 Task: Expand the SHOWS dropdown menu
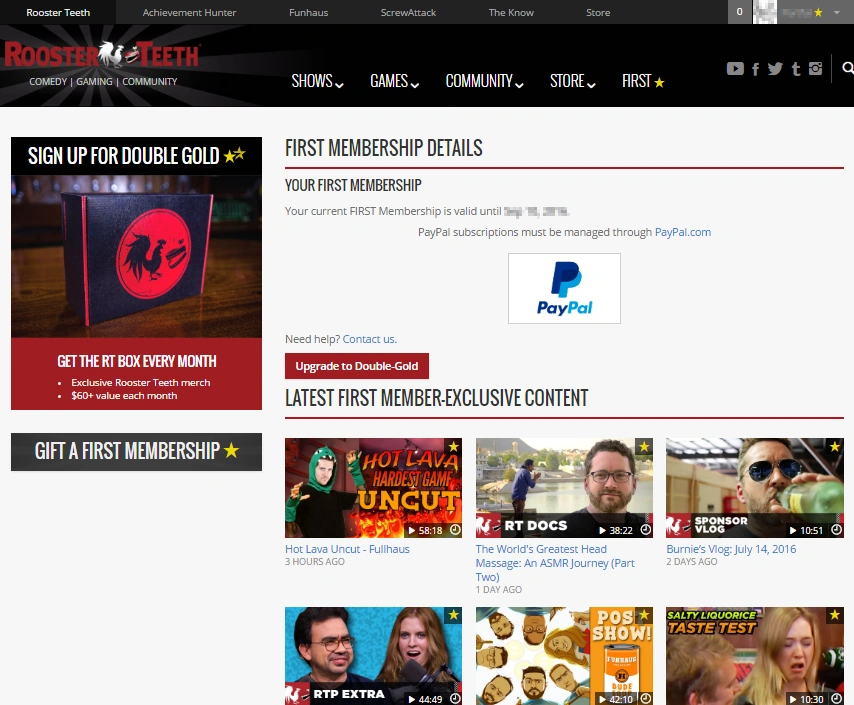click(x=317, y=81)
